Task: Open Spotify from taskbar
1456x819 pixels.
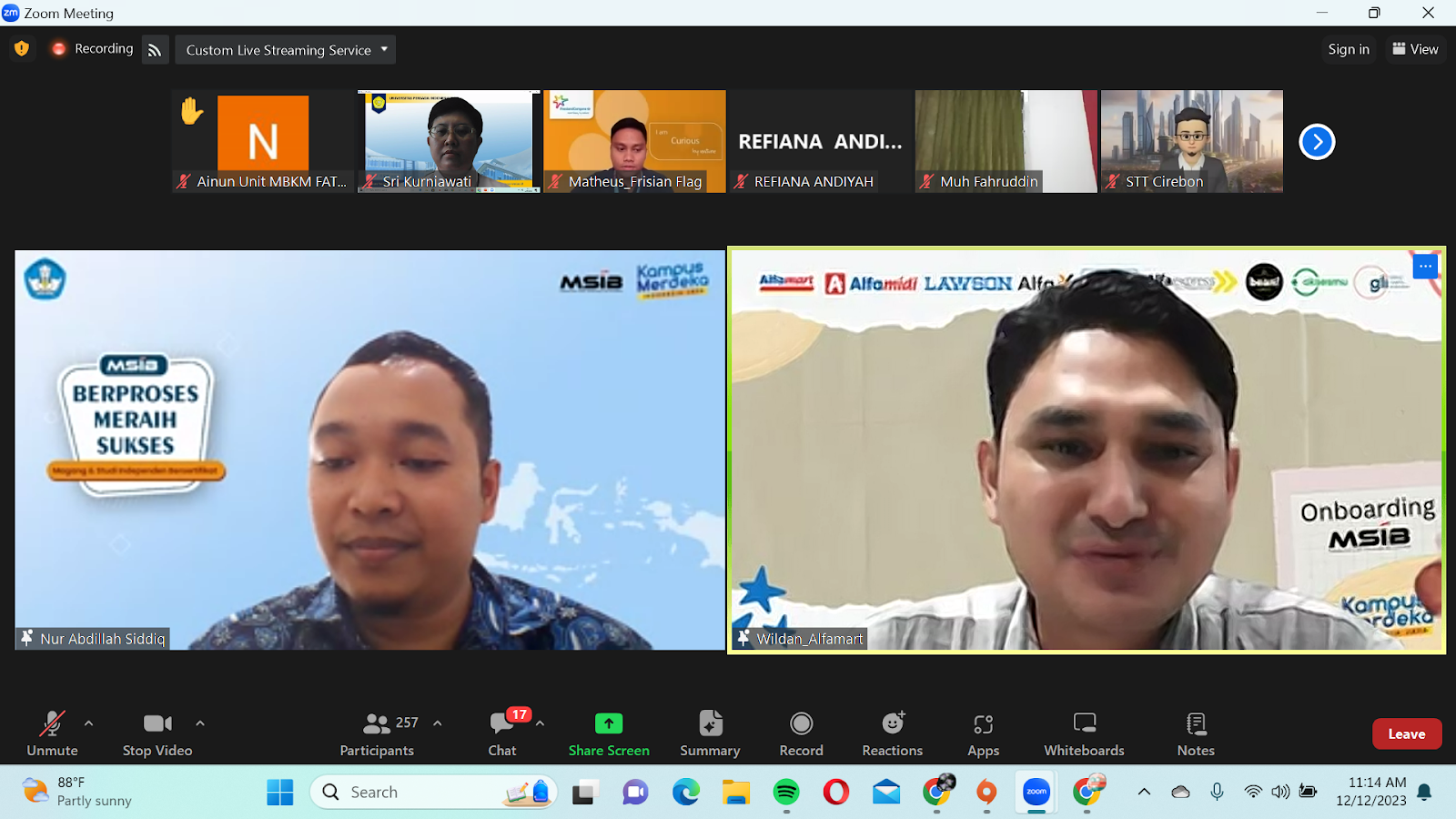Action: pos(786,793)
